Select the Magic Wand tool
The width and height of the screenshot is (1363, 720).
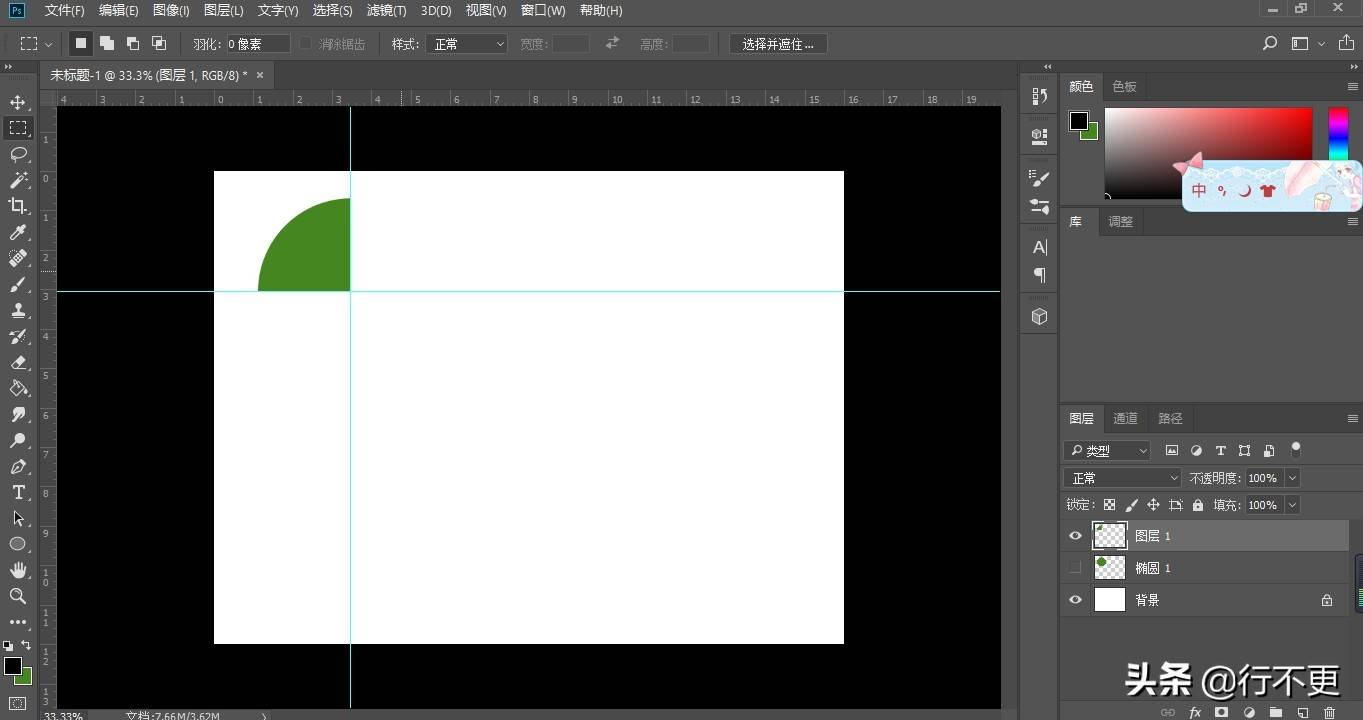tap(18, 180)
